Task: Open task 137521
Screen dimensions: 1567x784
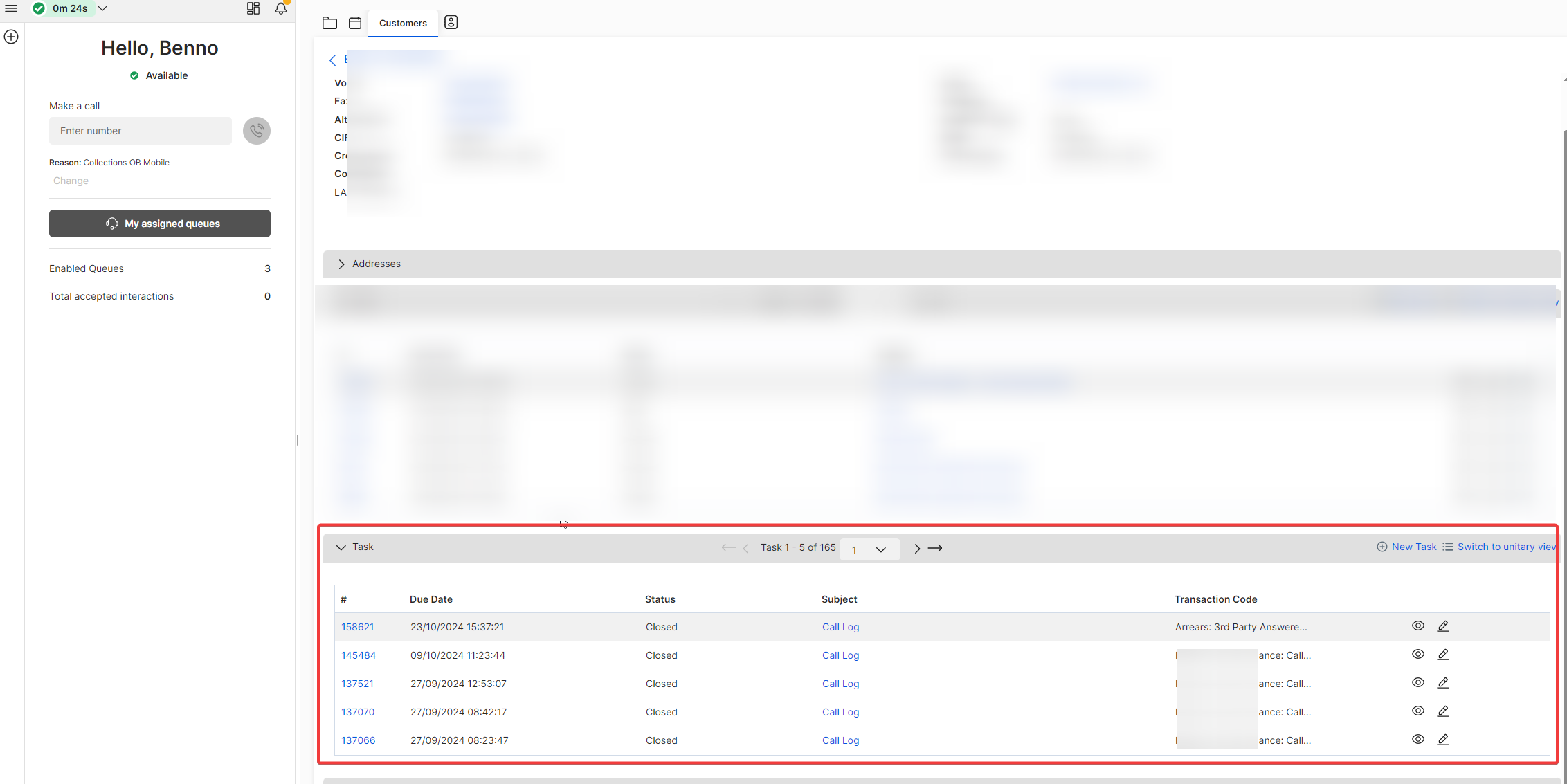Action: click(x=357, y=684)
